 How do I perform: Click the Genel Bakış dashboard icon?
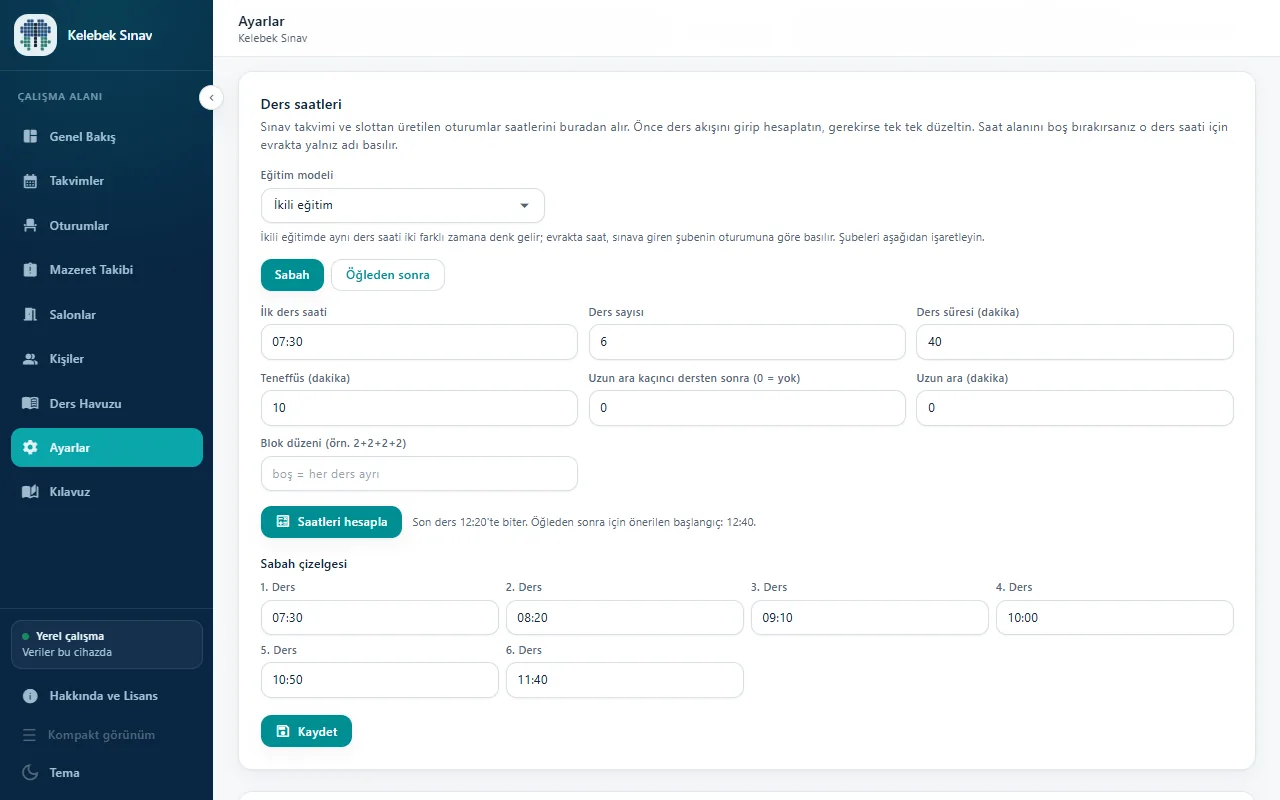pos(30,136)
